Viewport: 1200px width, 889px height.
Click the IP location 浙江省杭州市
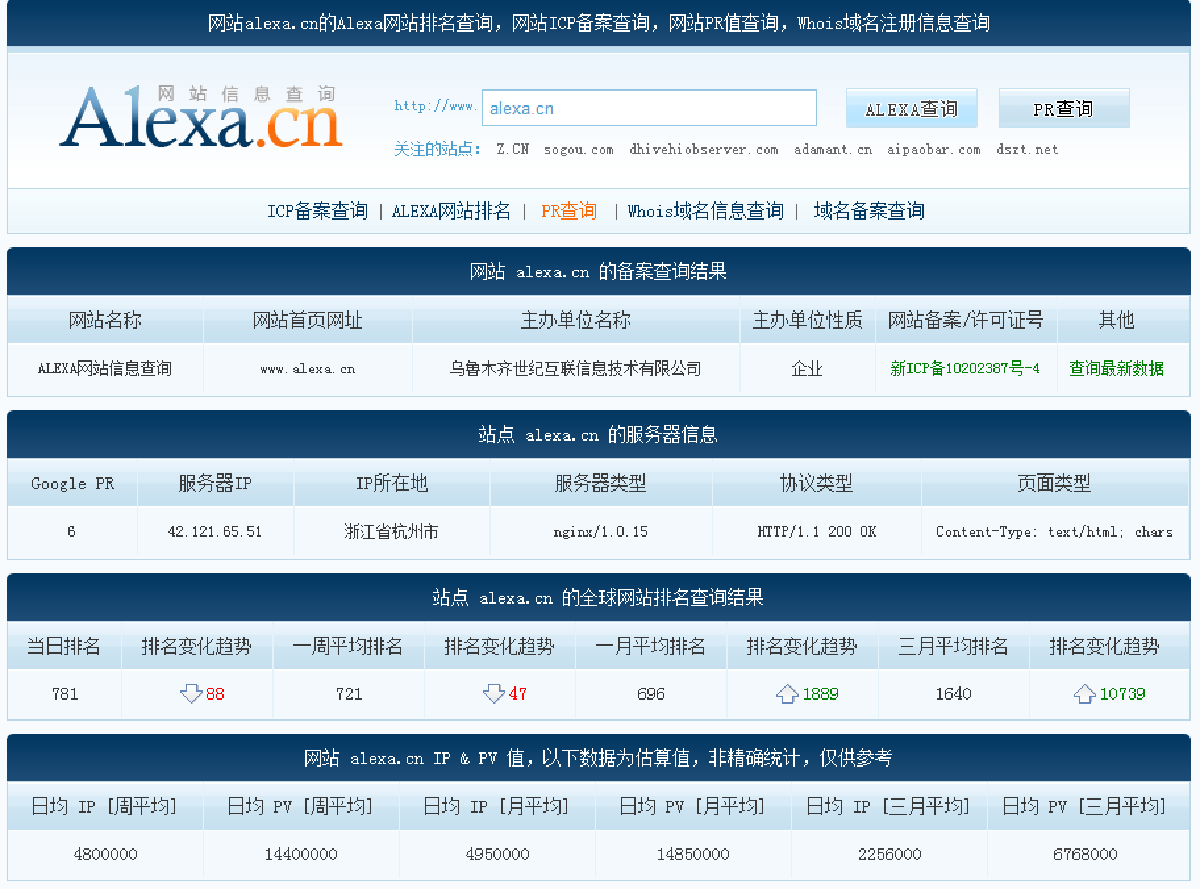[391, 531]
